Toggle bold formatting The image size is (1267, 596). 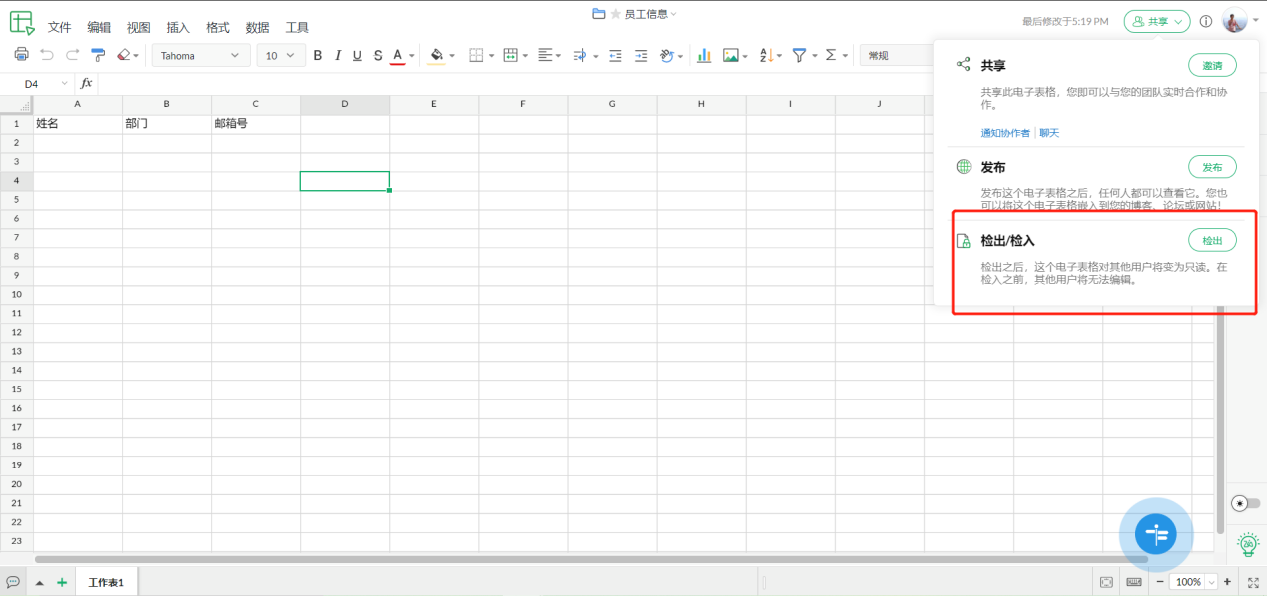[x=318, y=55]
